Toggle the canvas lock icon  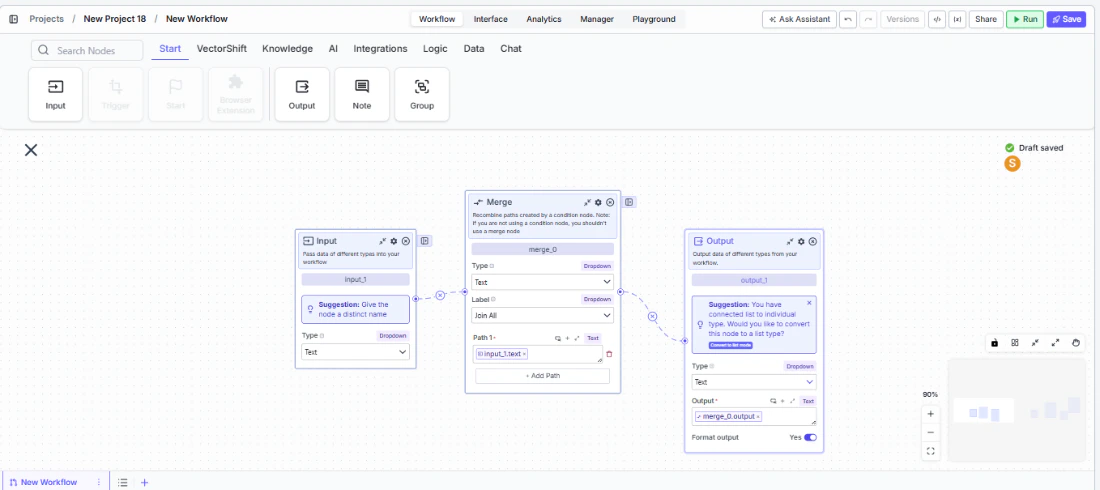tap(995, 343)
